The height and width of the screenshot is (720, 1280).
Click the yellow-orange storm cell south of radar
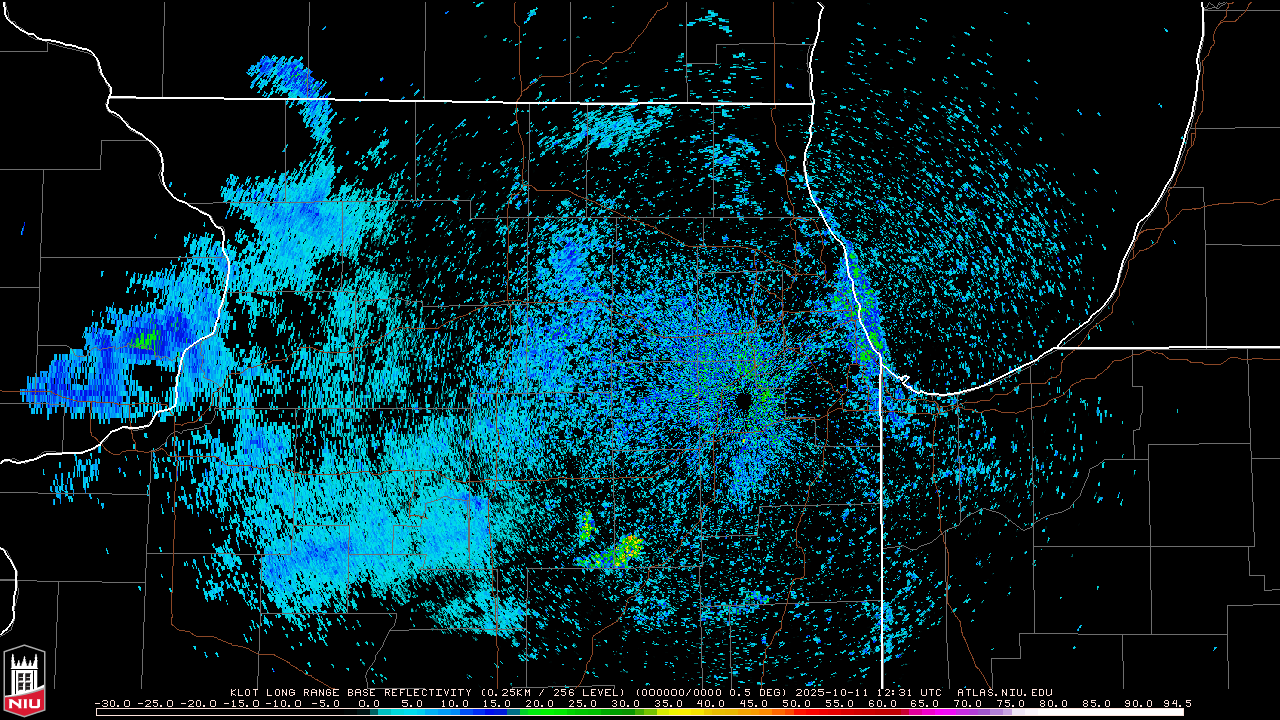[x=629, y=546]
